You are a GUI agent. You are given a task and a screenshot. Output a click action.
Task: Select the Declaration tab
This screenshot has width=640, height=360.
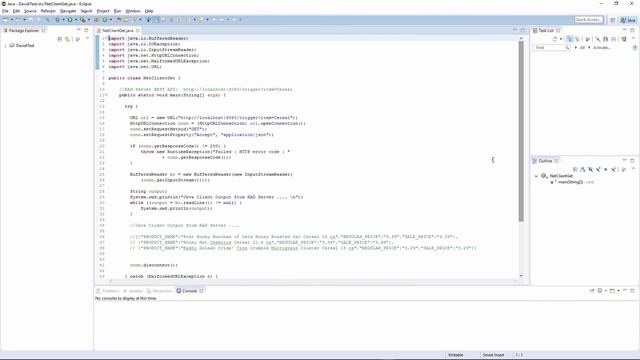pos(160,291)
